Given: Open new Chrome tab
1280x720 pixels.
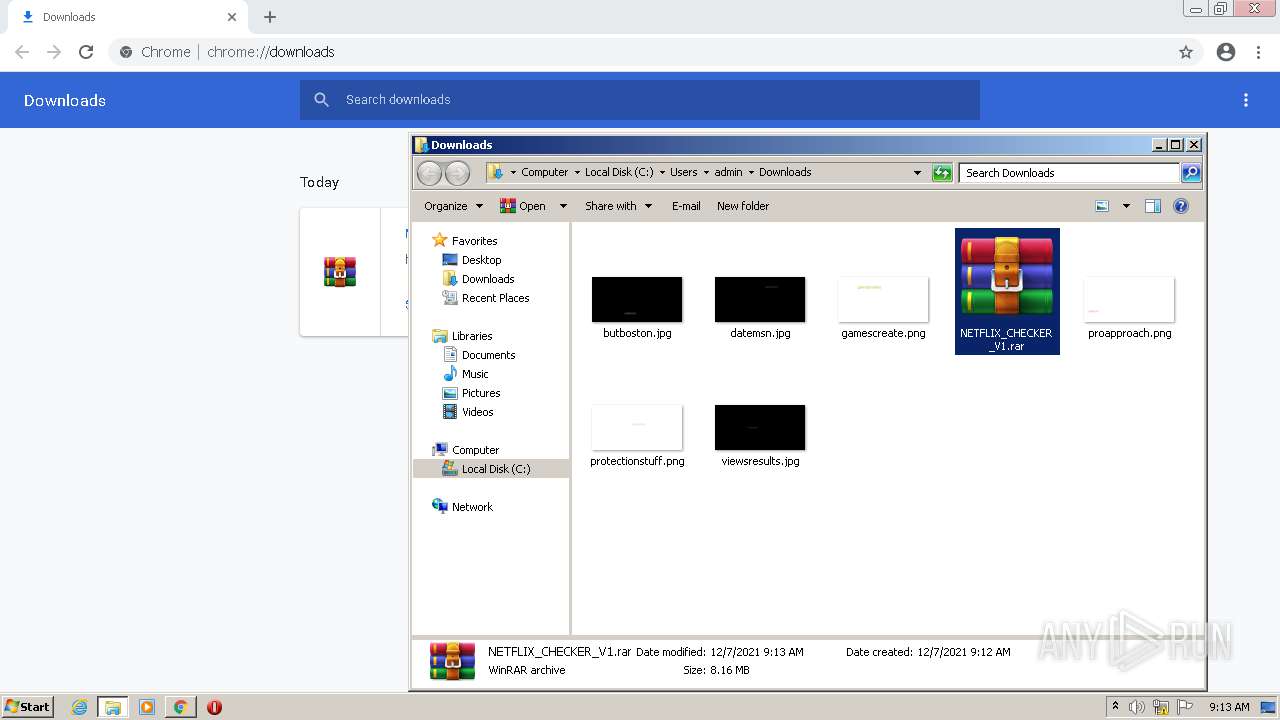Looking at the screenshot, I should tap(270, 17).
